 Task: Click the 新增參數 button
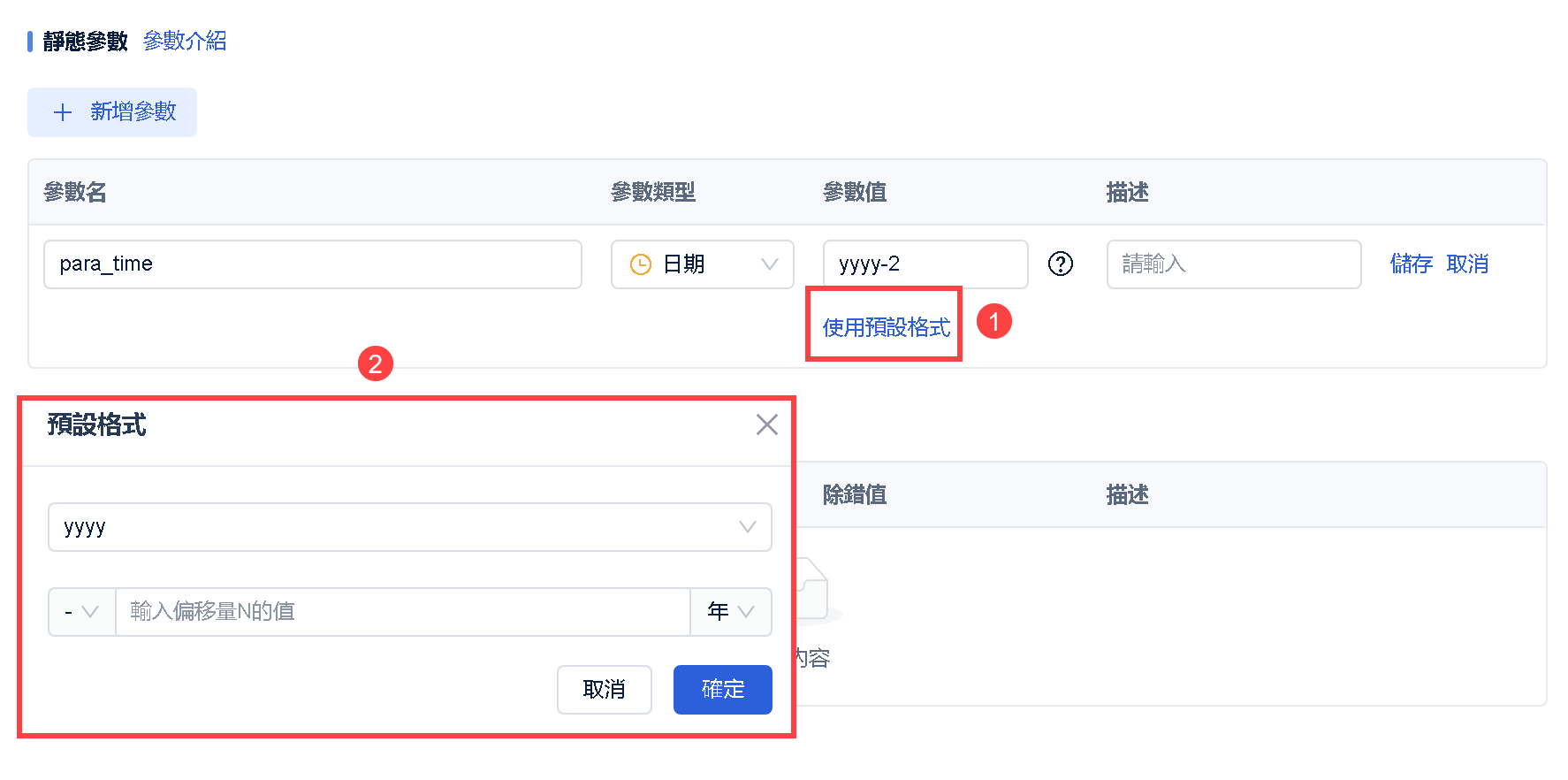tap(112, 112)
